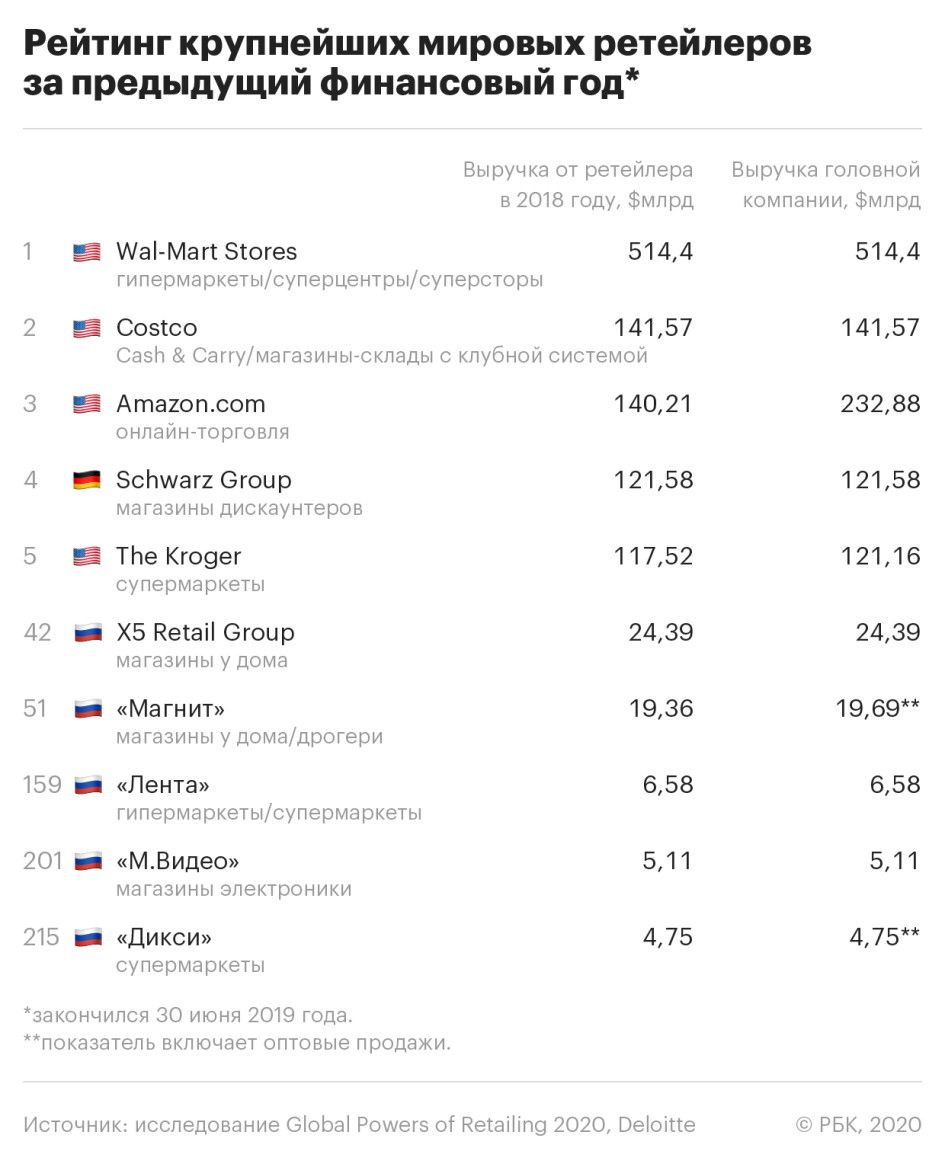Click the 19,69** value for «Магнит»
This screenshot has width=945, height=1167.
tap(877, 708)
